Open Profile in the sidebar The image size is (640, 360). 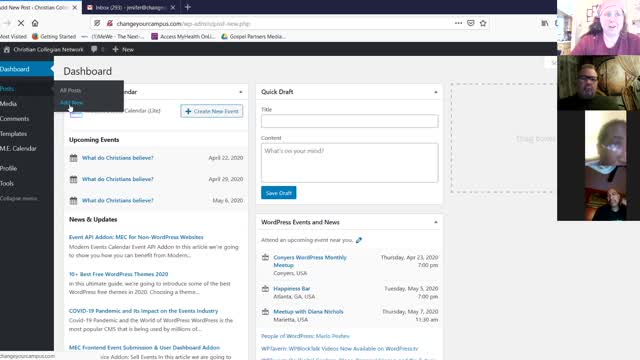[x=26, y=168]
